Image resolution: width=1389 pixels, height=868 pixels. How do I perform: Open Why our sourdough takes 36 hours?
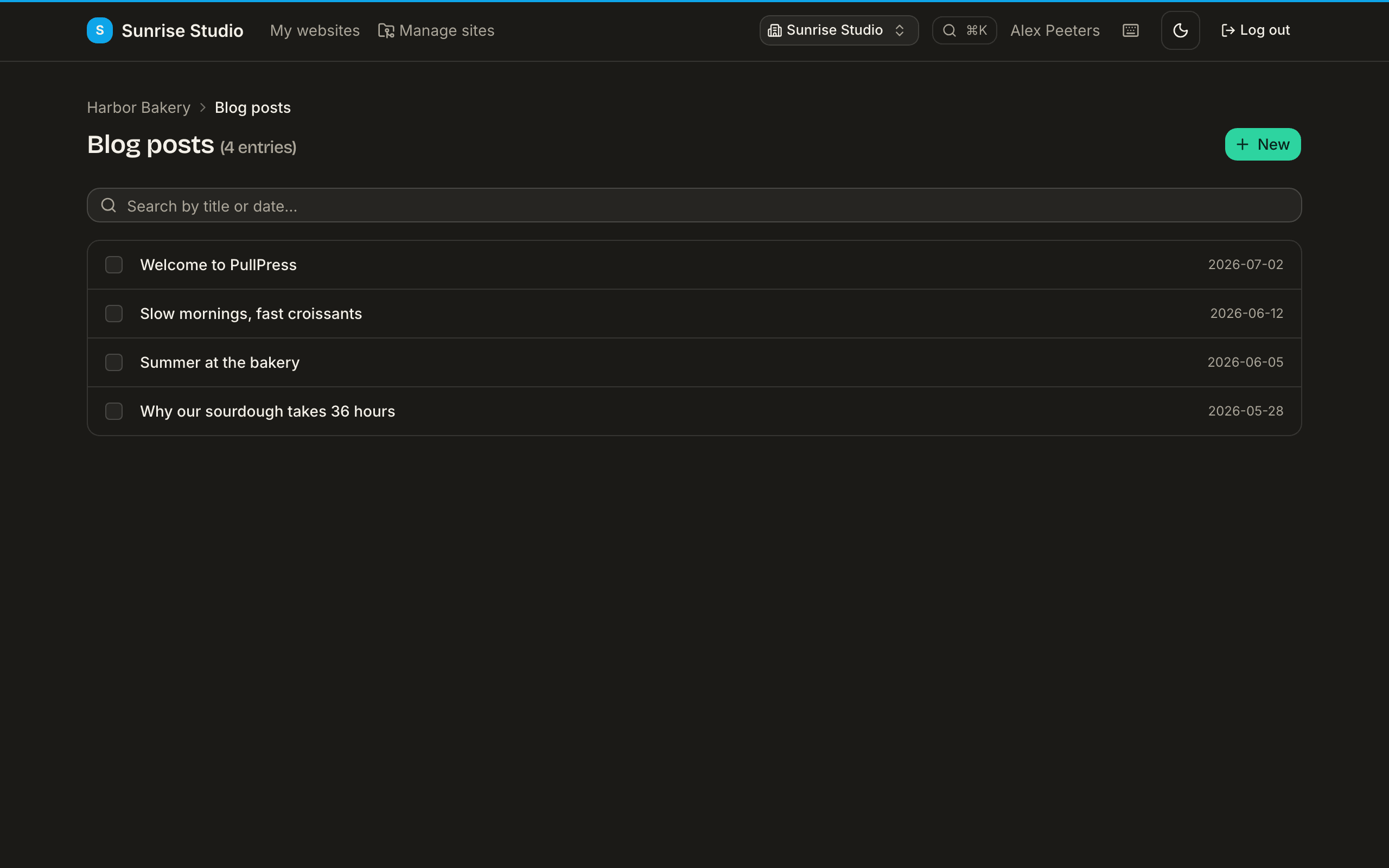(267, 411)
